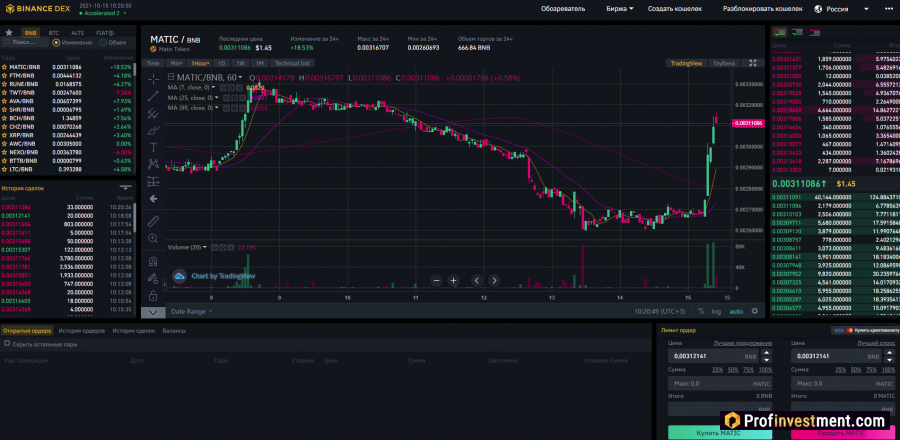Click the pair search field Поиск
Image resolution: width=900 pixels, height=440 pixels.
click(25, 42)
